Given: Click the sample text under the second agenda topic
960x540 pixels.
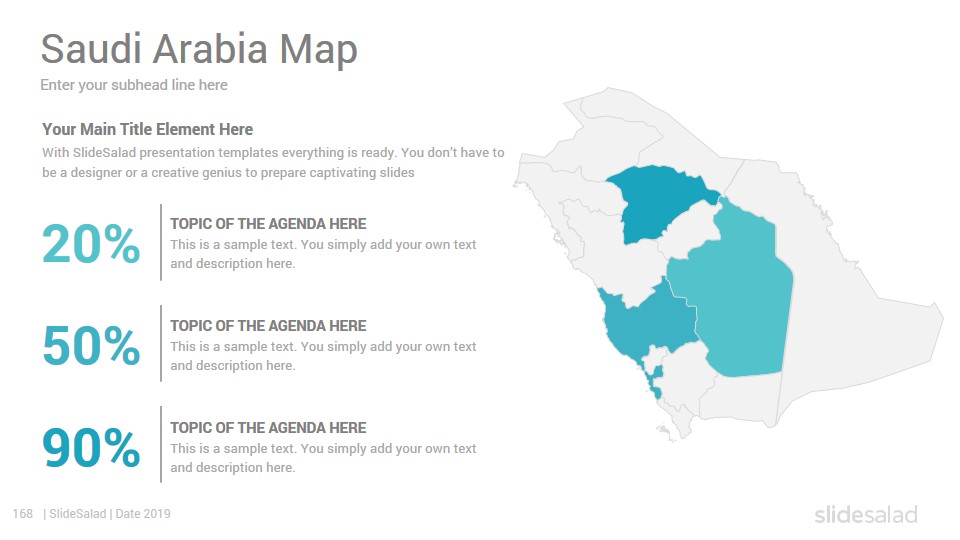Looking at the screenshot, I should 323,356.
